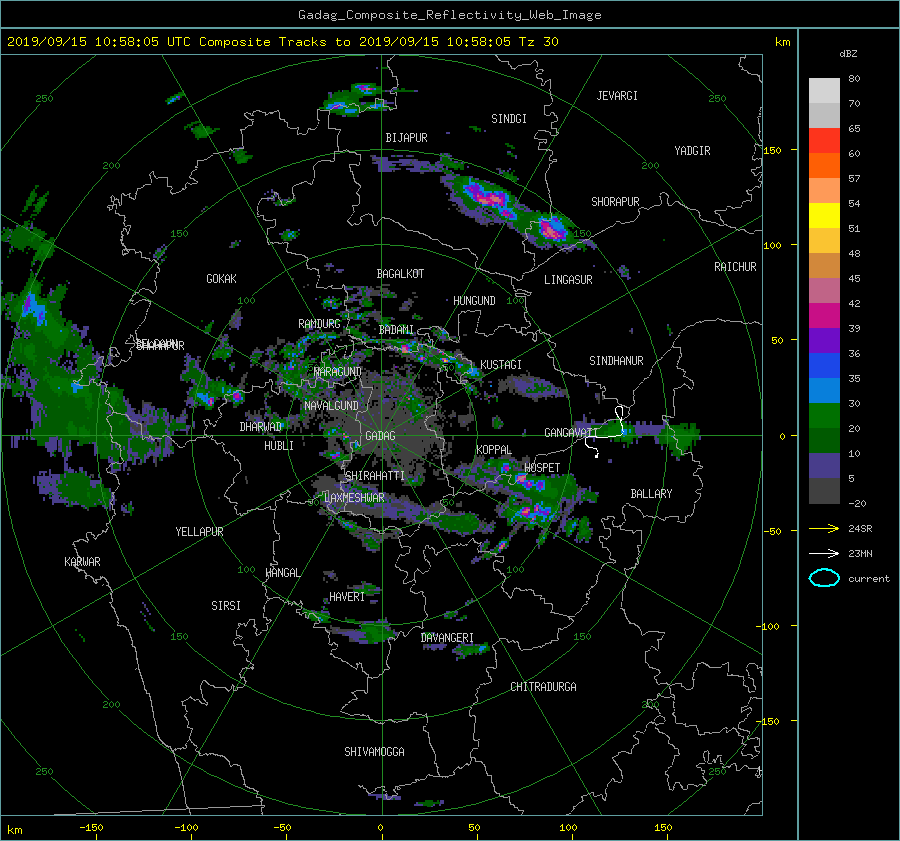Select the HUNGUND label
Image resolution: width=900 pixels, height=841 pixels.
474,301
